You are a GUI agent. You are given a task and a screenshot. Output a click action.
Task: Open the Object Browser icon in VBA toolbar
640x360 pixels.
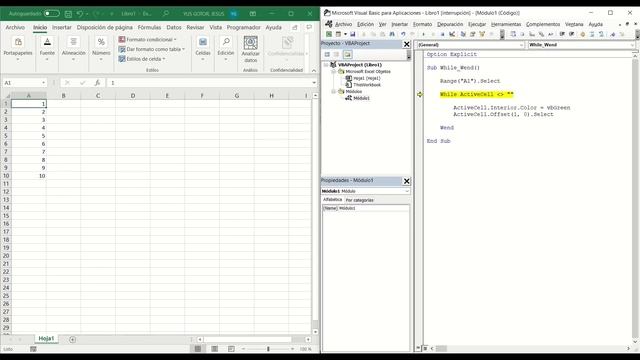(482, 34)
